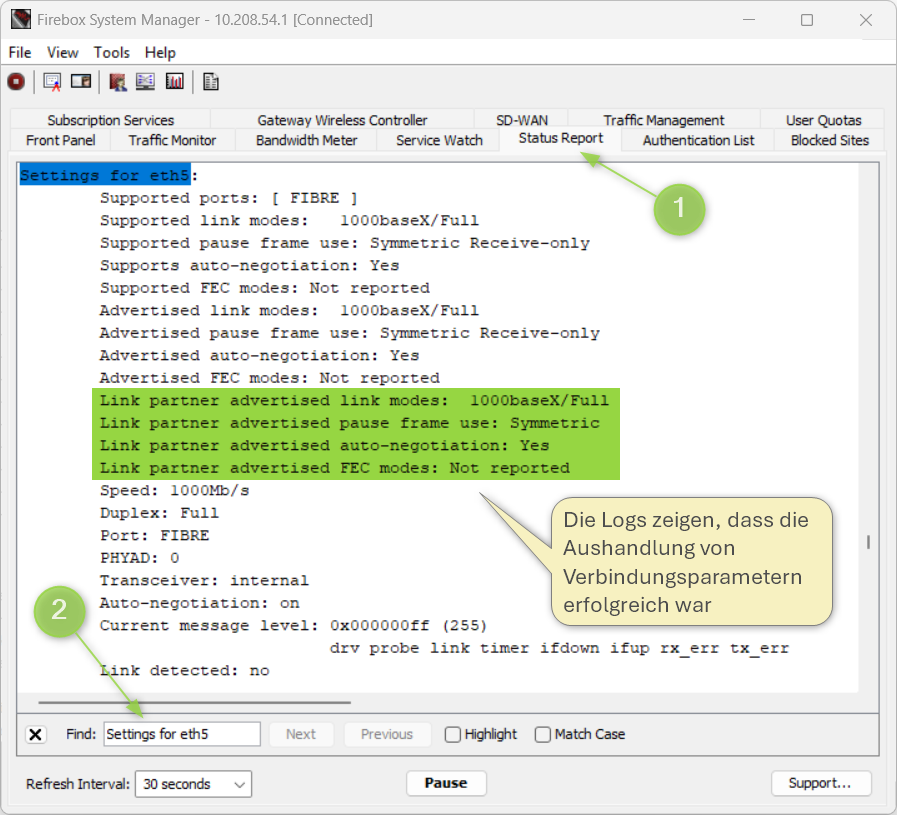Click inside the Find text field
The height and width of the screenshot is (815, 897).
181,735
